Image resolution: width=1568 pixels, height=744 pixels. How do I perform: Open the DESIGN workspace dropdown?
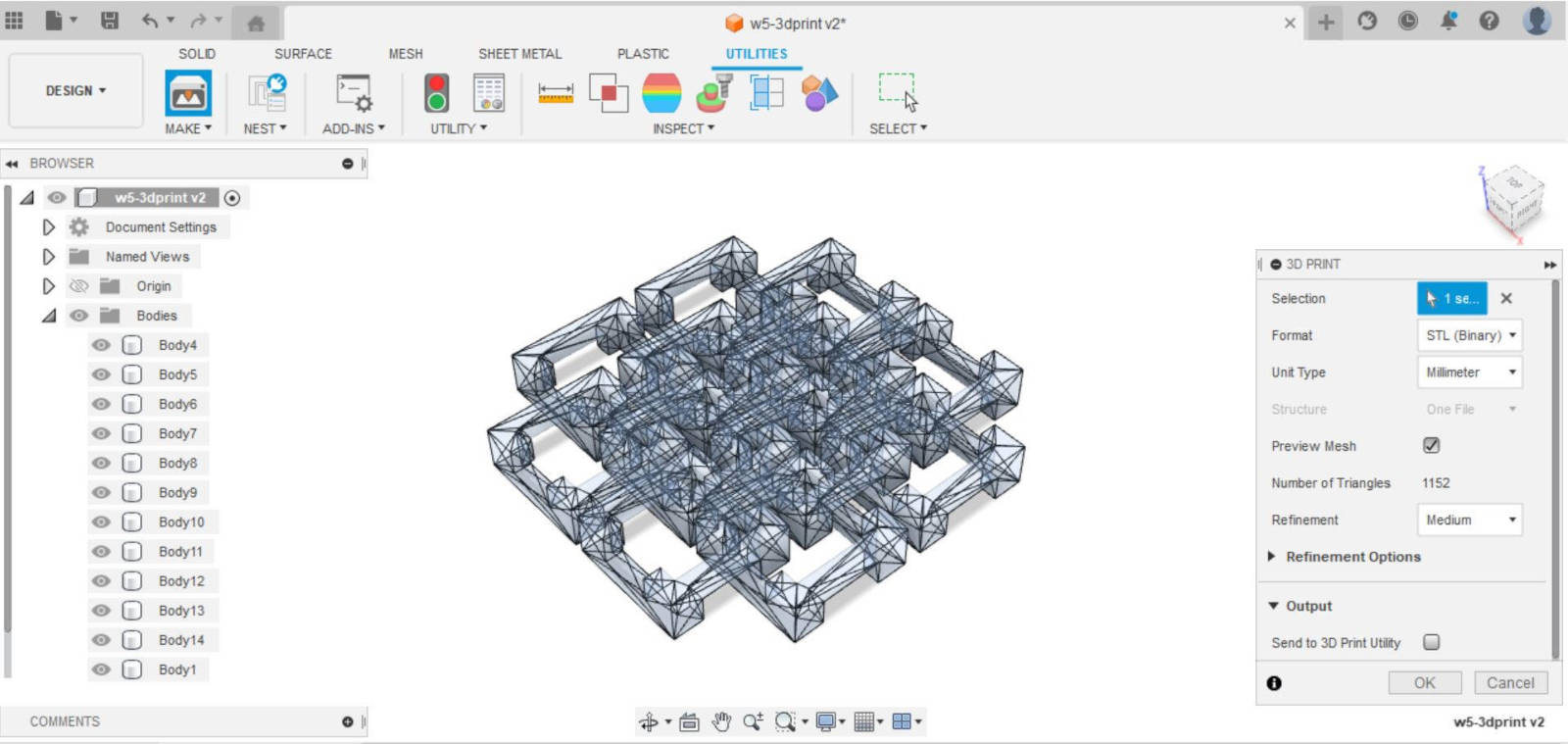coord(75,90)
